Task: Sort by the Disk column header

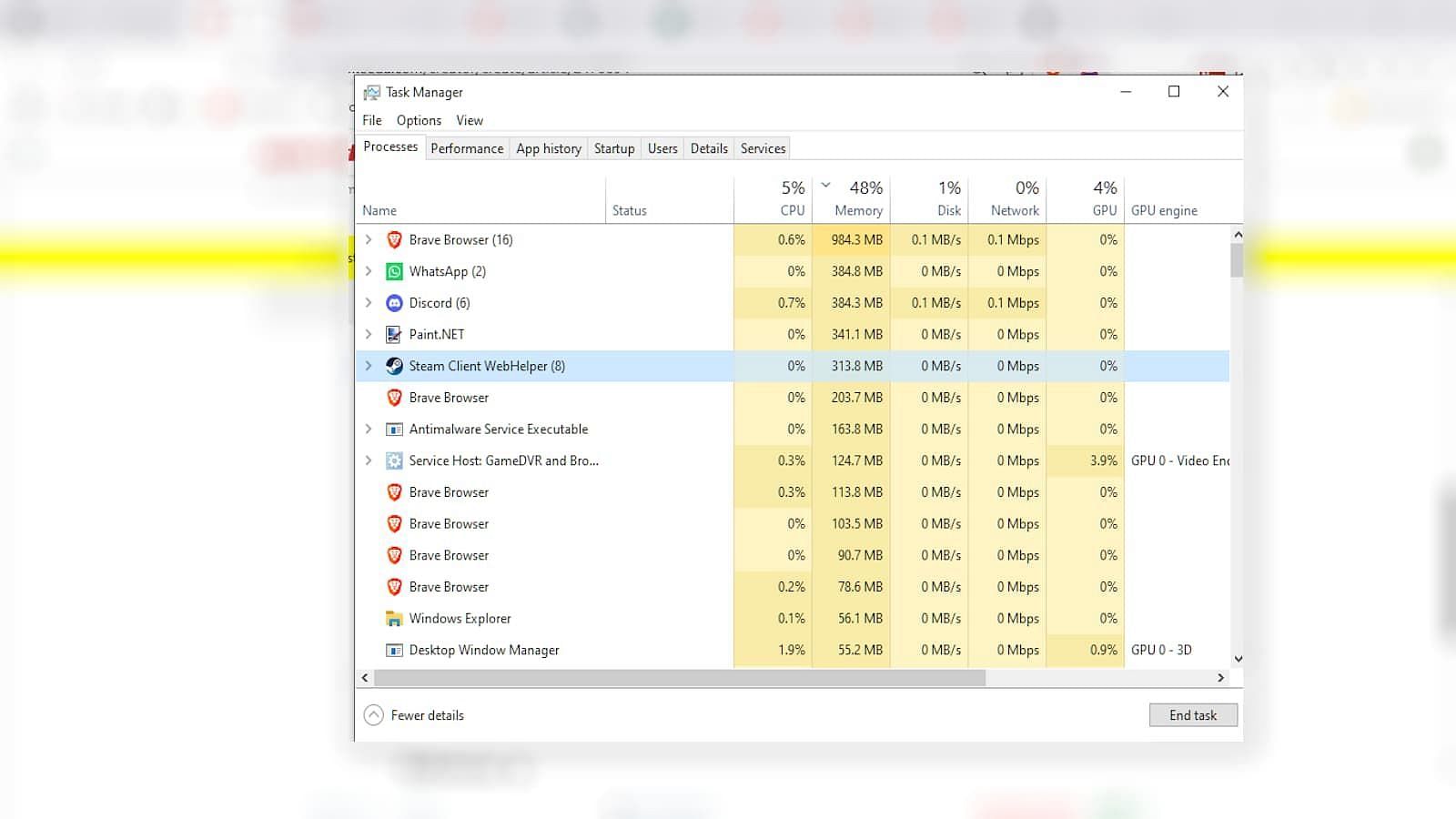Action: (x=929, y=200)
